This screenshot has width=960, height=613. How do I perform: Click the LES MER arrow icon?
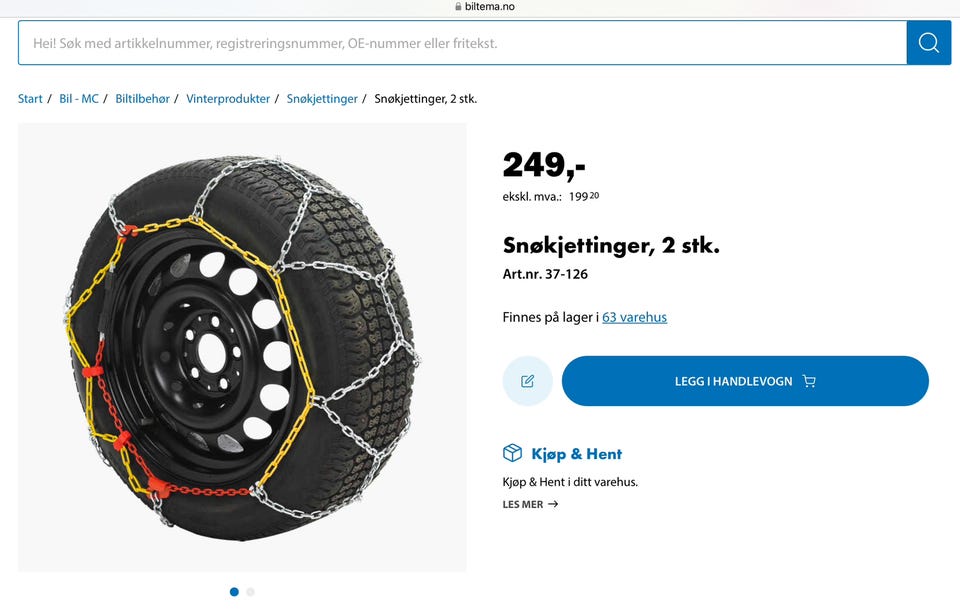[x=553, y=504]
